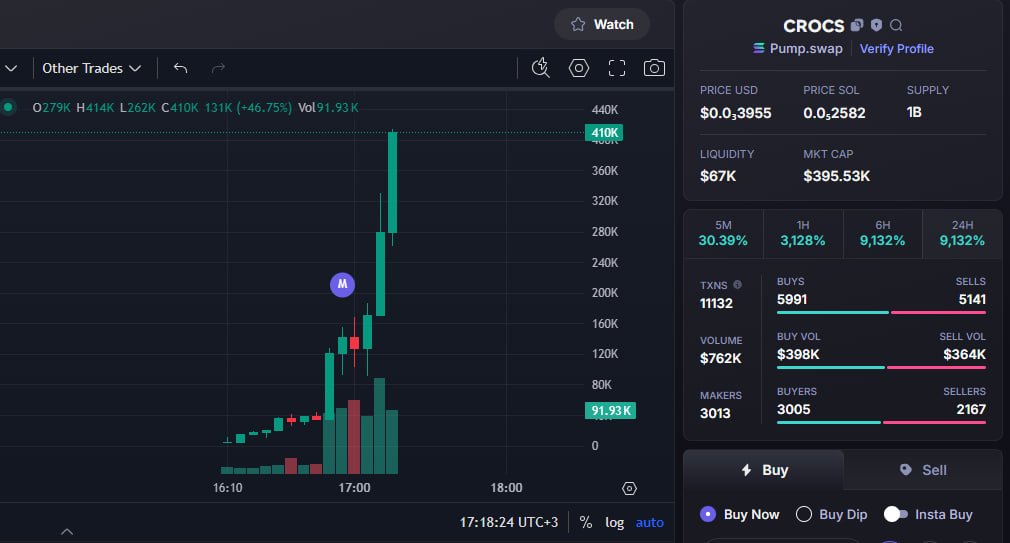Click the 0.0₅2582 SOL price value
The image size is (1010, 543).
[x=834, y=113]
